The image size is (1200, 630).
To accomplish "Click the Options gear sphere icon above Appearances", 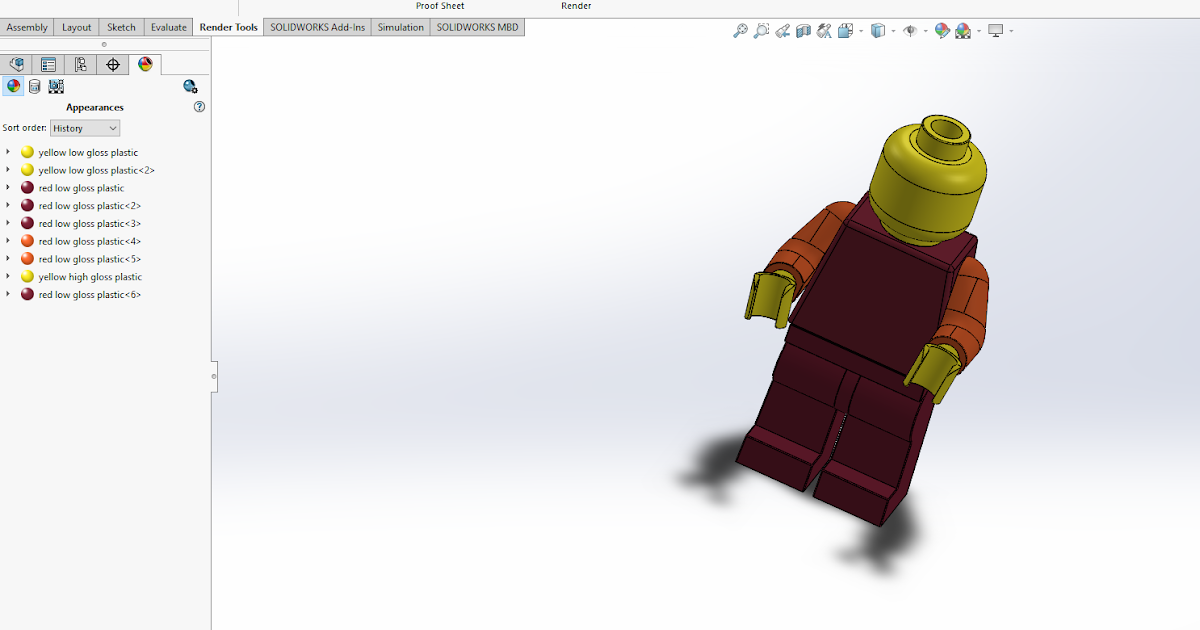I will tap(190, 87).
